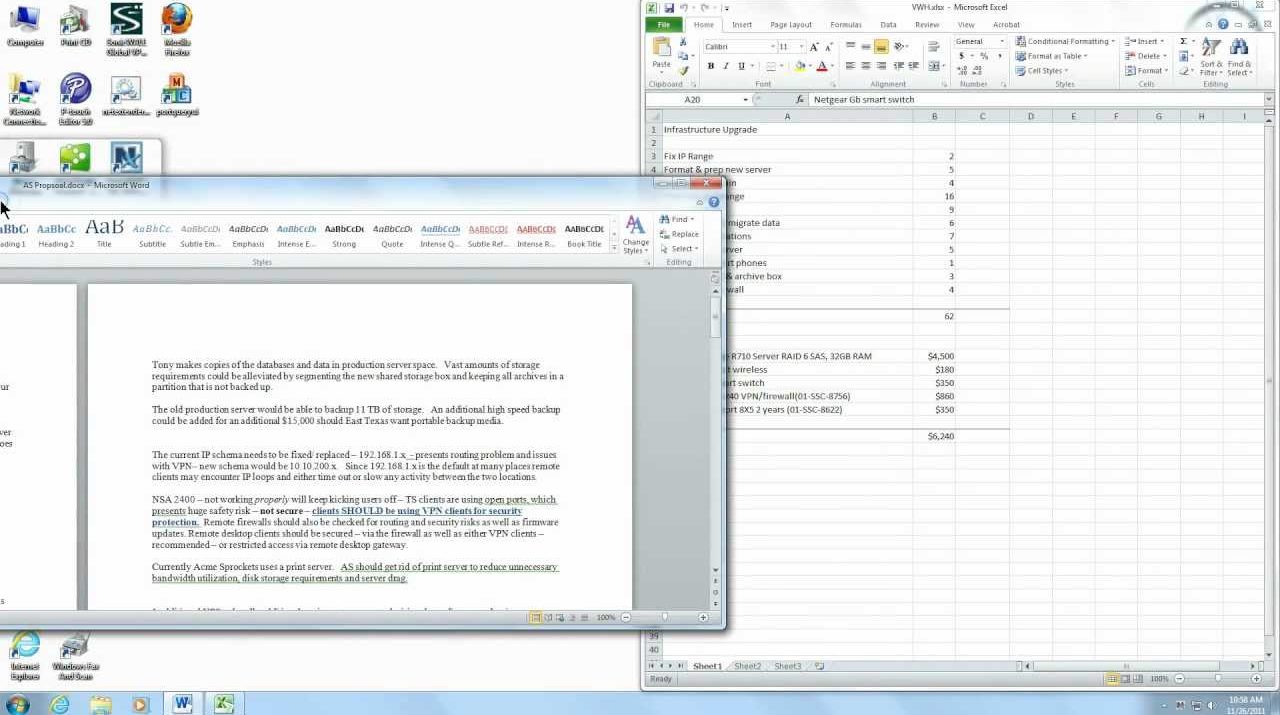Click the insert function fx icon
This screenshot has height=715, width=1280.
point(800,100)
